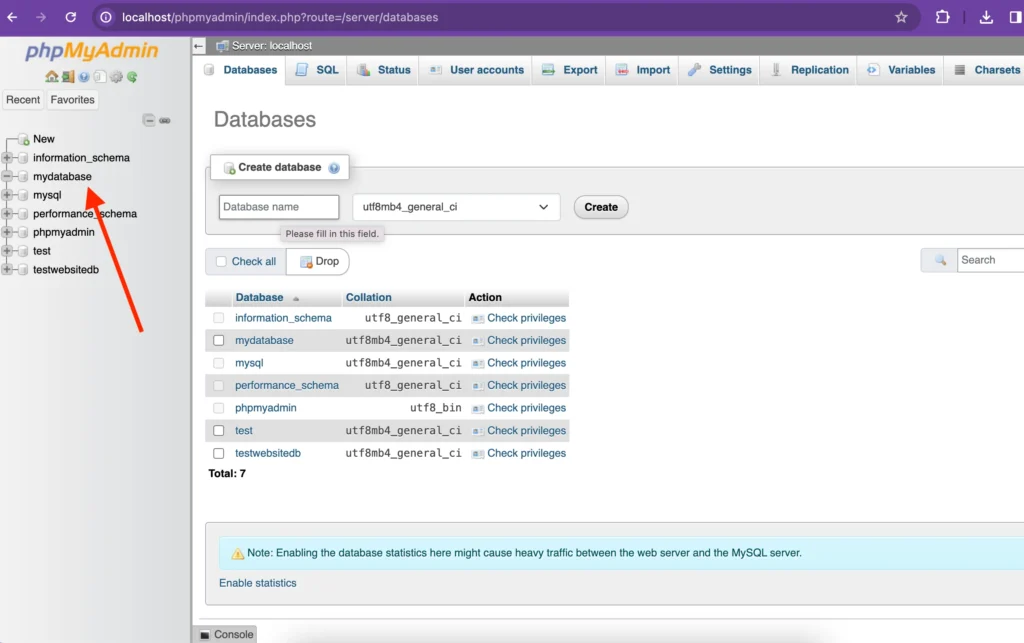Image resolution: width=1024 pixels, height=643 pixels.
Task: Click Enable statistics link
Action: coord(257,583)
